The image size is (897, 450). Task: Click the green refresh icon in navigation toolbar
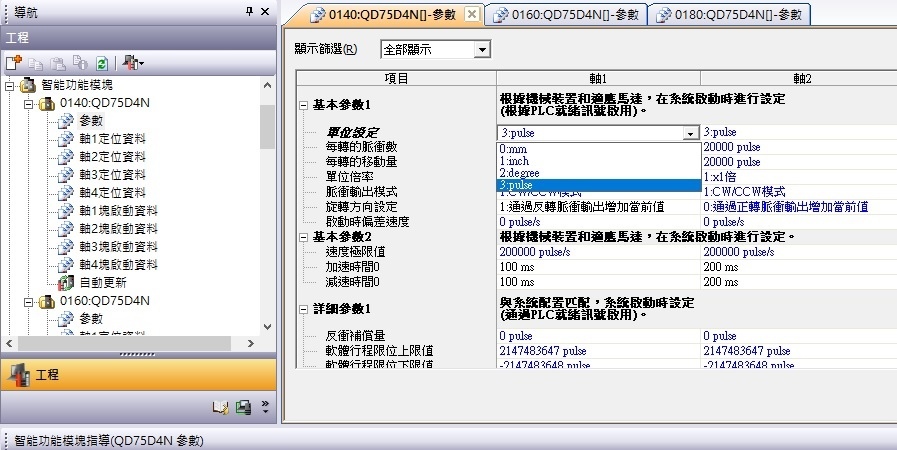102,63
